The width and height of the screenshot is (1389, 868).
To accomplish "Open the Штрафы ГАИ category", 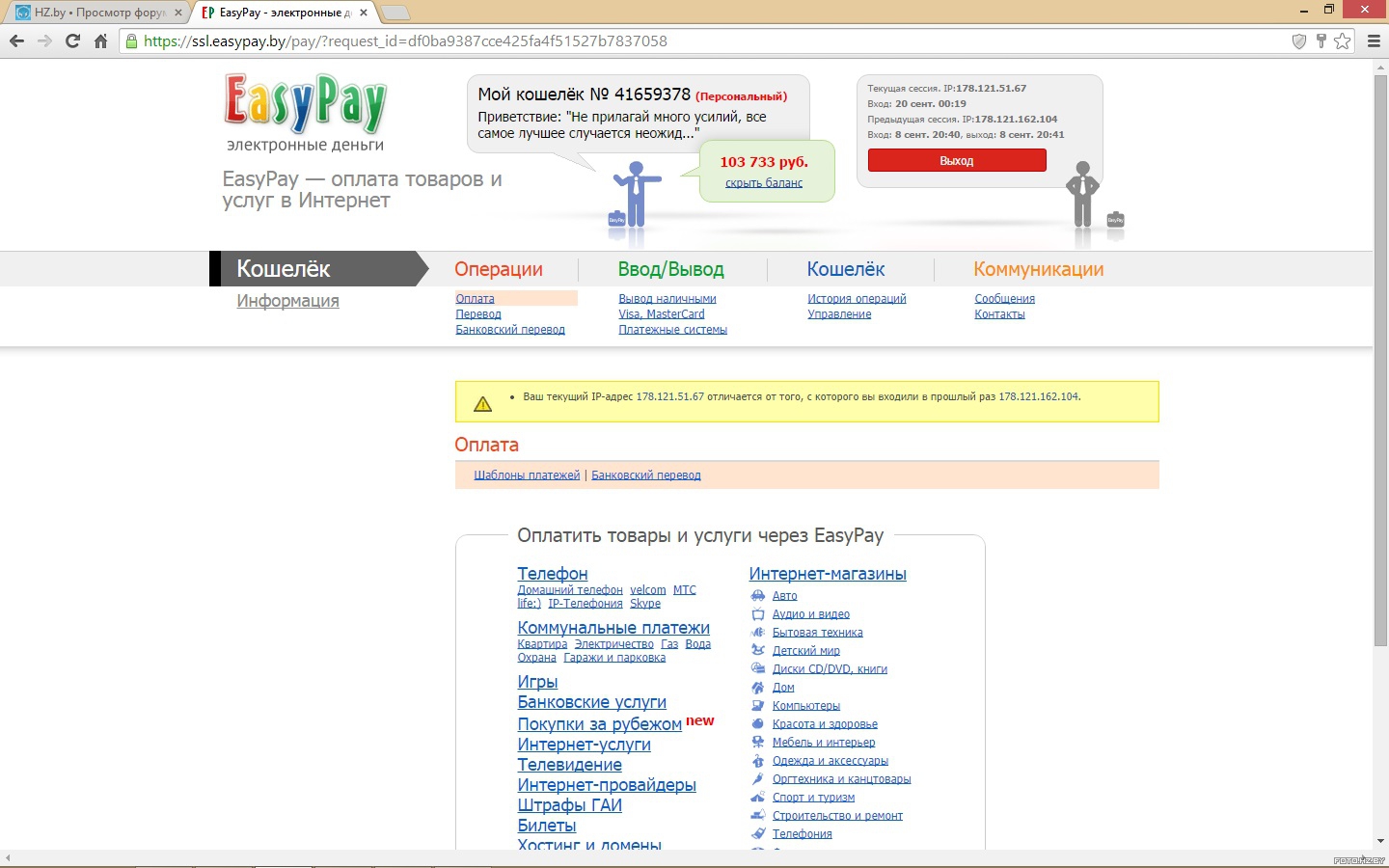I will tap(570, 805).
